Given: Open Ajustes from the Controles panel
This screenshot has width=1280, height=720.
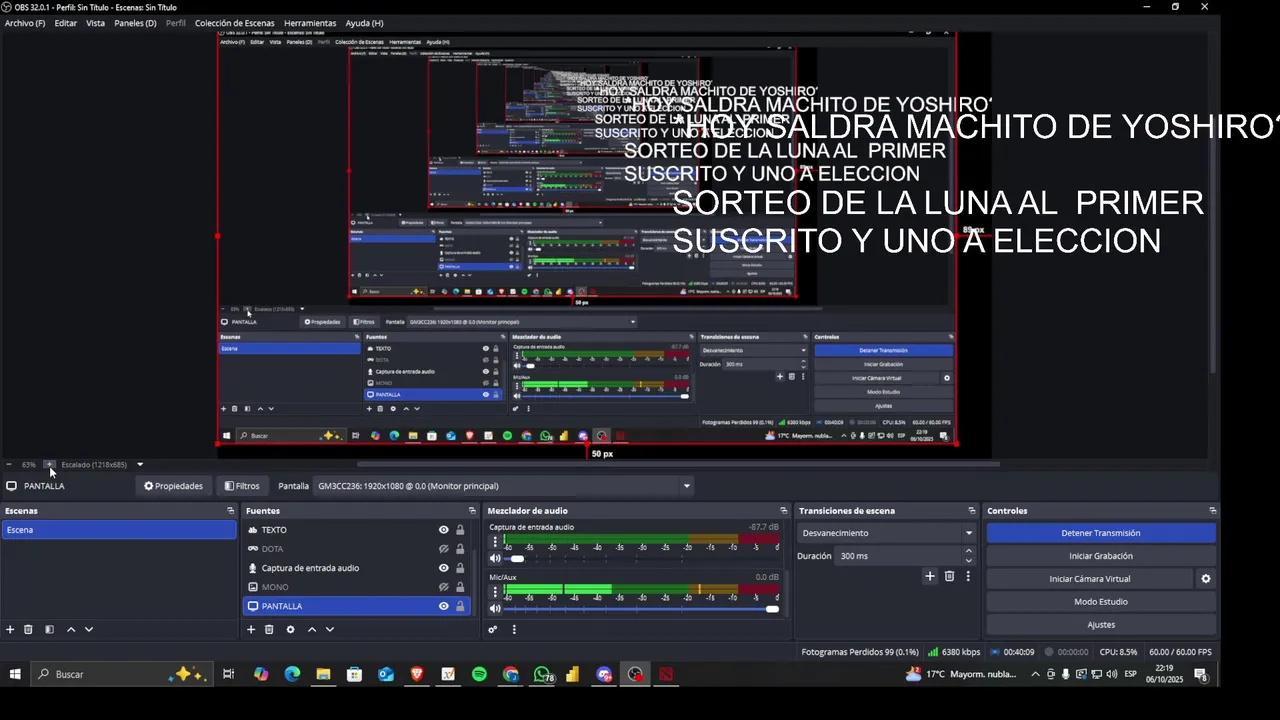Looking at the screenshot, I should [1101, 625].
